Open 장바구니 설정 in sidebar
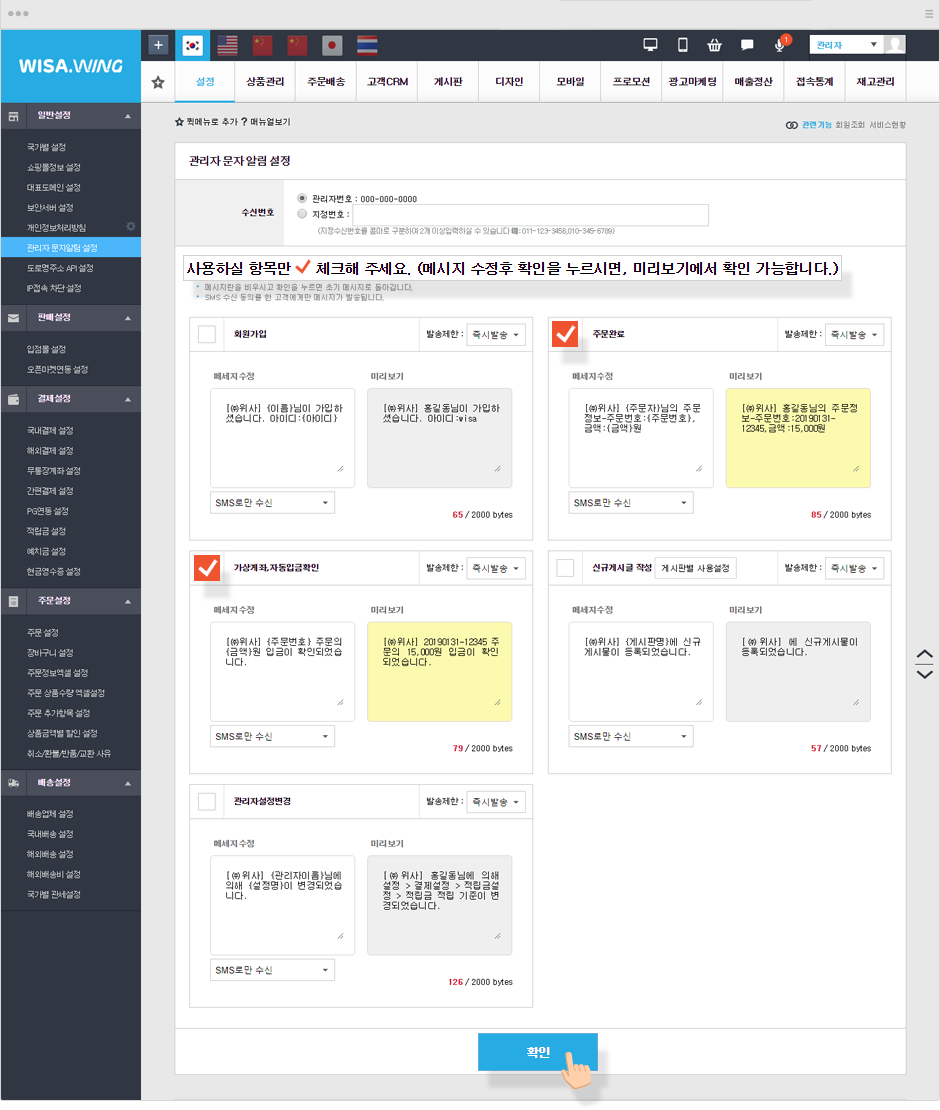Image resolution: width=940 pixels, height=1110 pixels. tap(50, 653)
